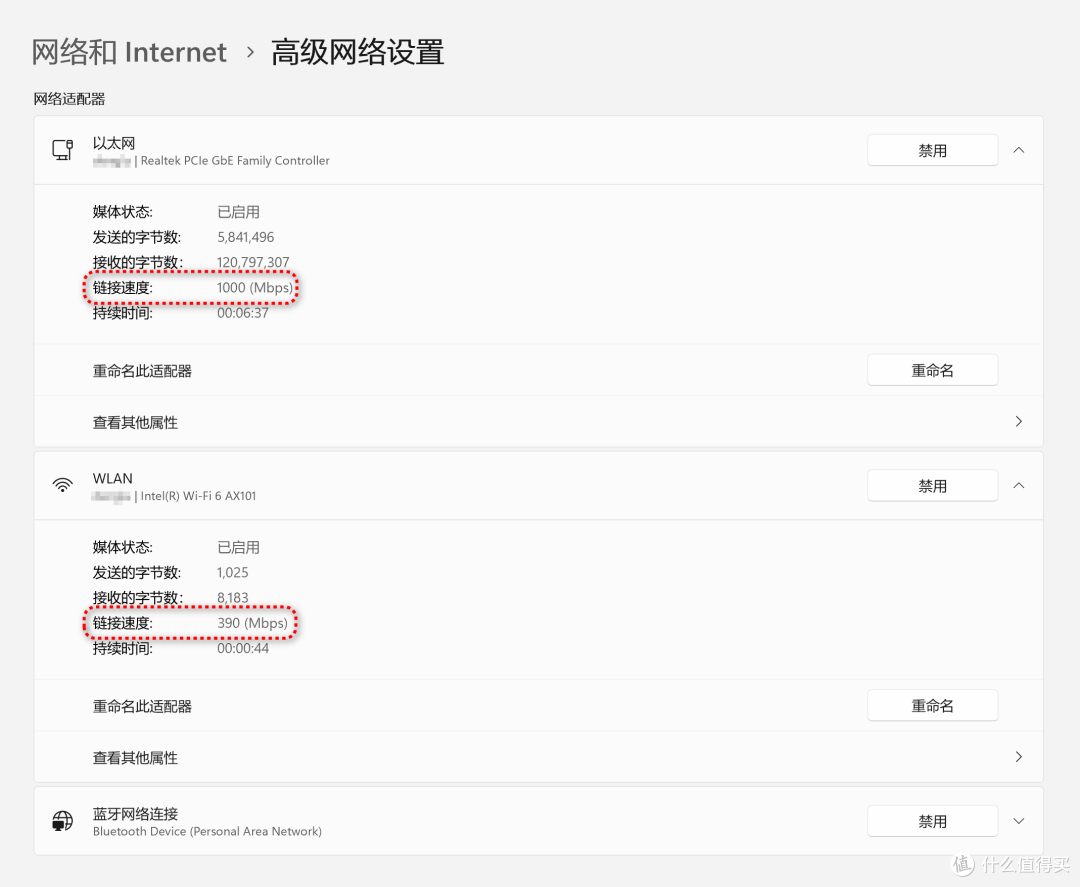The height and width of the screenshot is (887, 1080).
Task: Click 重命名 for the Ethernet adapter
Action: click(932, 369)
